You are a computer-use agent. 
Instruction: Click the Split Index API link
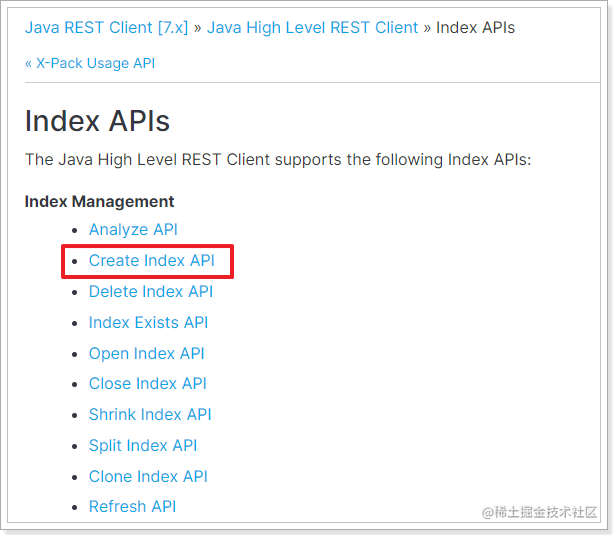click(143, 446)
